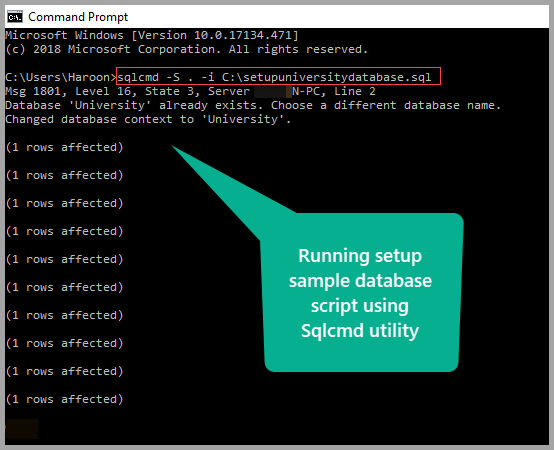
Task: Click the sqlcmd -S . -i command text
Action: coord(274,77)
